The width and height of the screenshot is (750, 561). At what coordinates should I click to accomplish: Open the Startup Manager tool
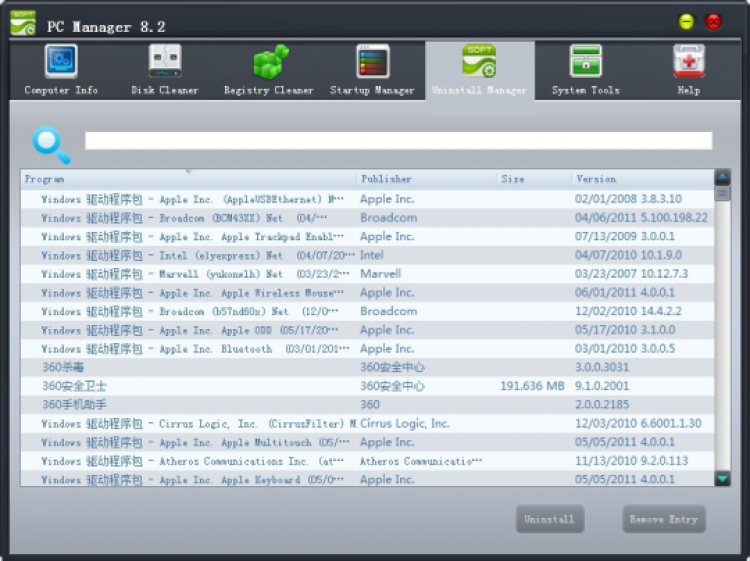point(373,70)
